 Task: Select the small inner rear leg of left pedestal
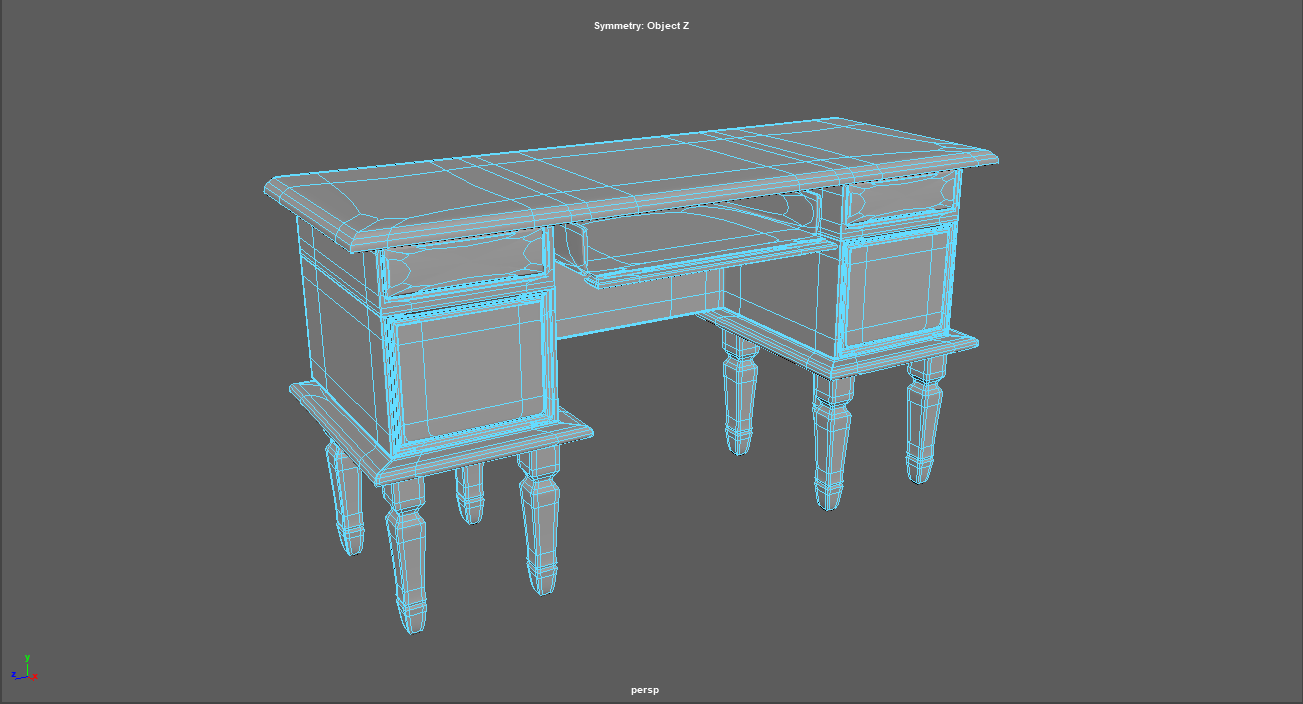(469, 493)
